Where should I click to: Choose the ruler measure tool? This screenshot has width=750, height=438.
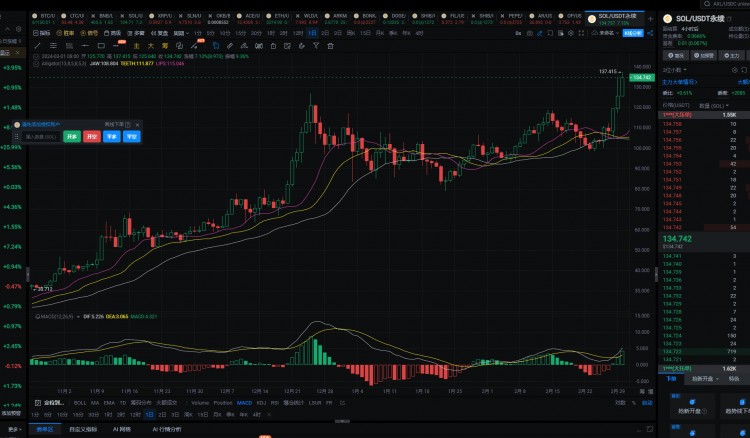(230, 46)
